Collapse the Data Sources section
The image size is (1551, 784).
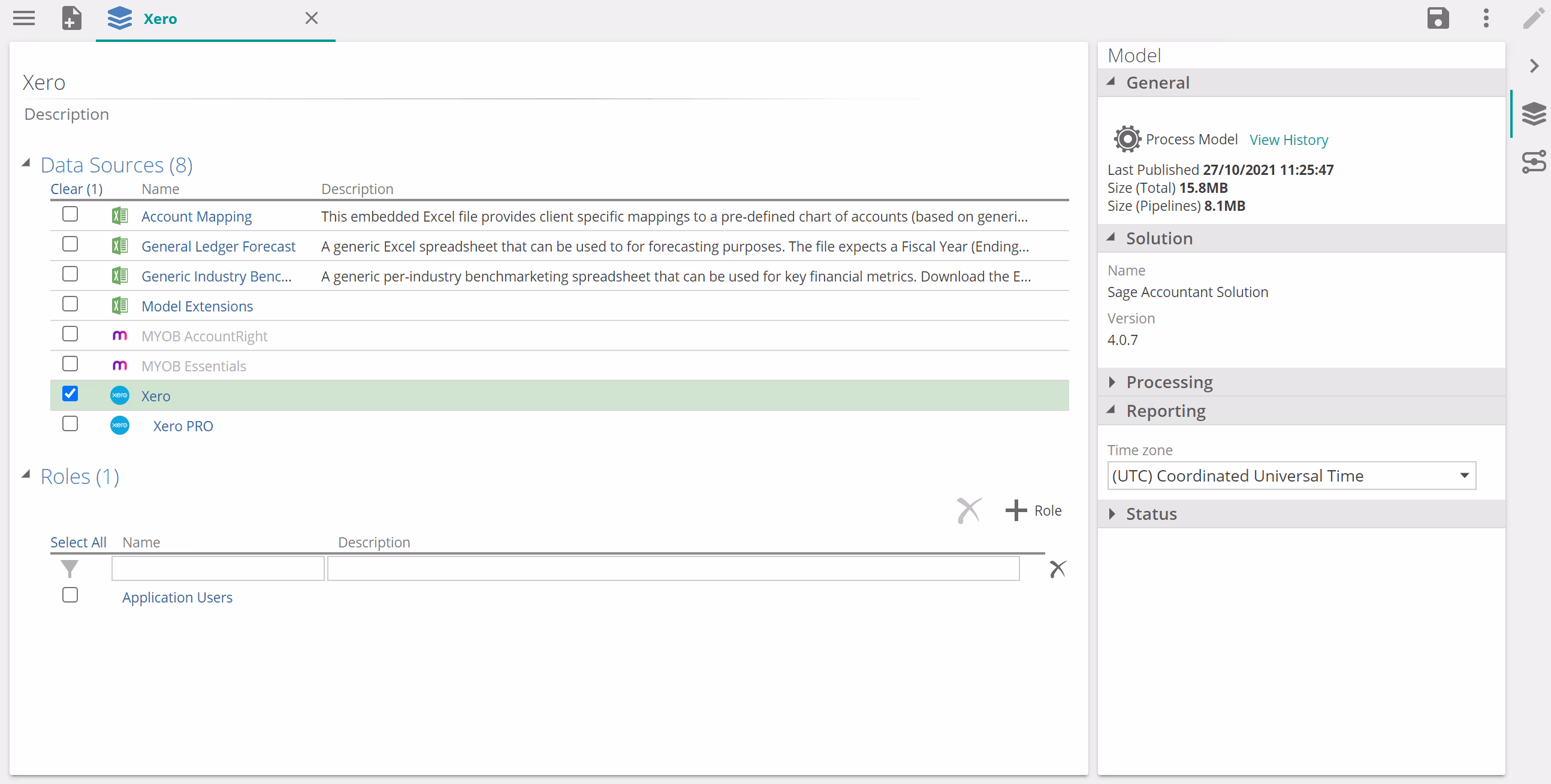click(26, 164)
